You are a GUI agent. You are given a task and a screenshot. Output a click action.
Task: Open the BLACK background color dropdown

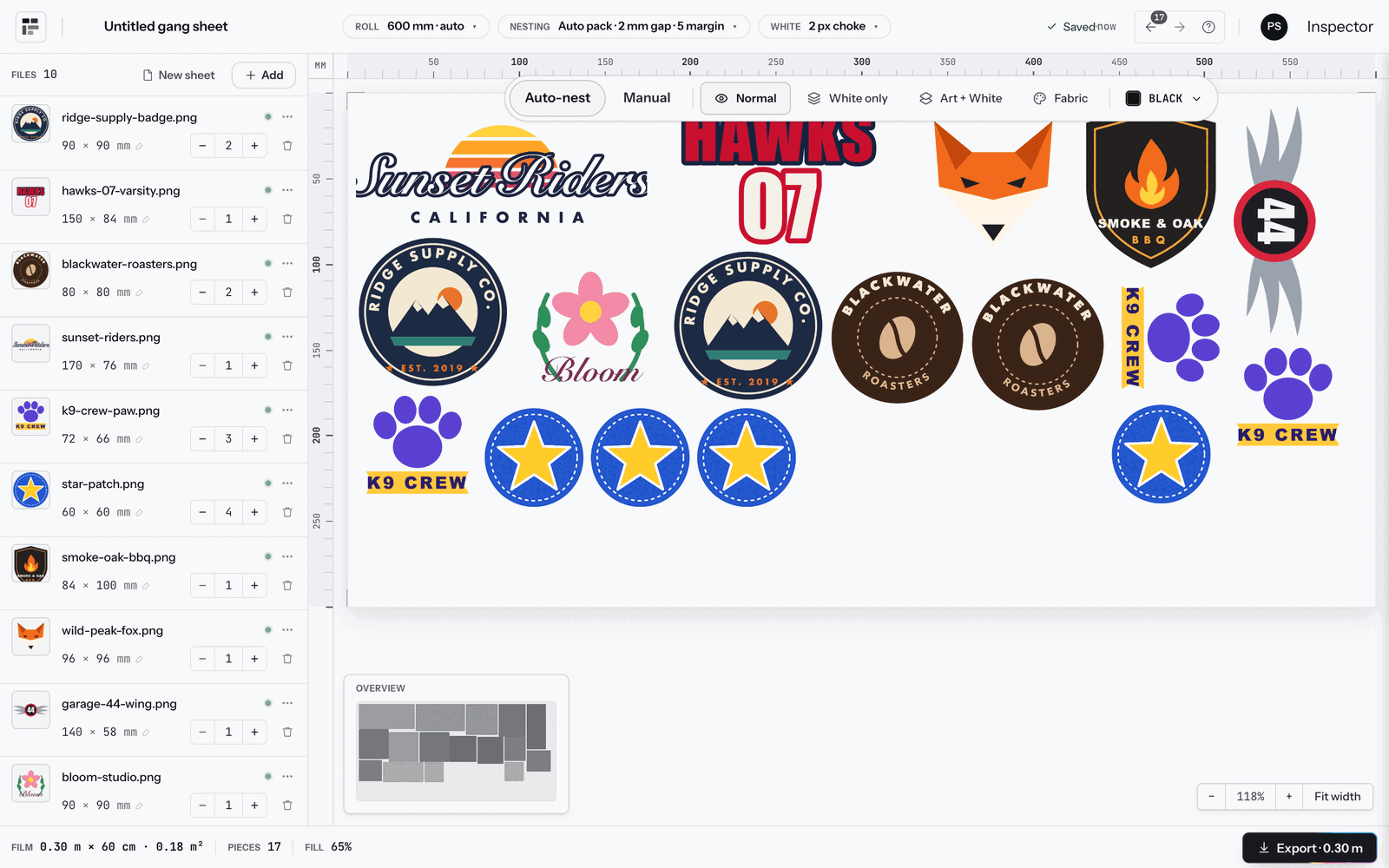click(x=1163, y=98)
